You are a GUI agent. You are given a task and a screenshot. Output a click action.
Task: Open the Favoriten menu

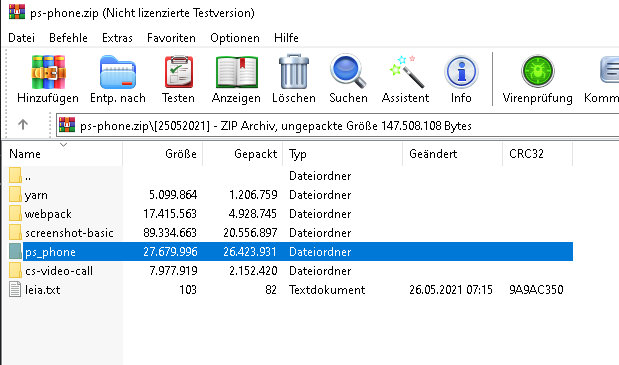171,38
